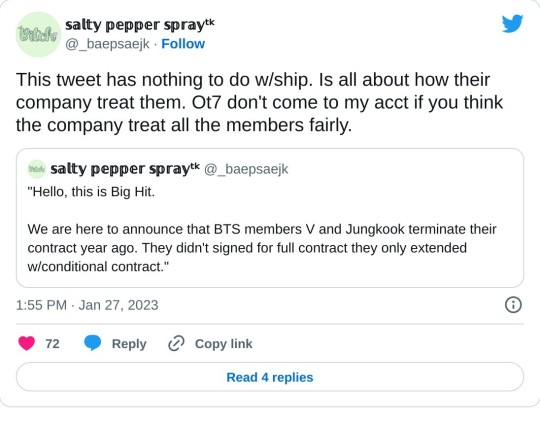Click the blue reply bubble icon
The height and width of the screenshot is (427, 540).
click(93, 343)
